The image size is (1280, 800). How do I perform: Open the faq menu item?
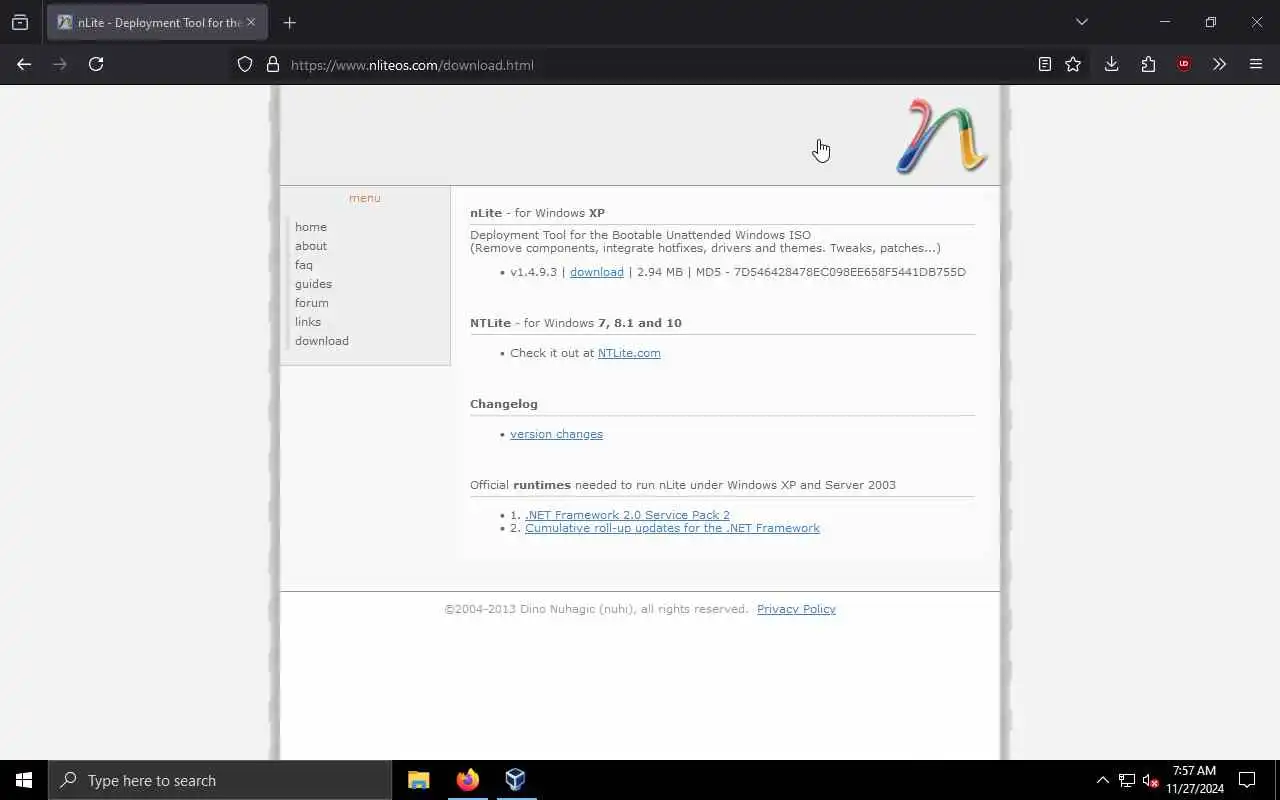point(304,265)
